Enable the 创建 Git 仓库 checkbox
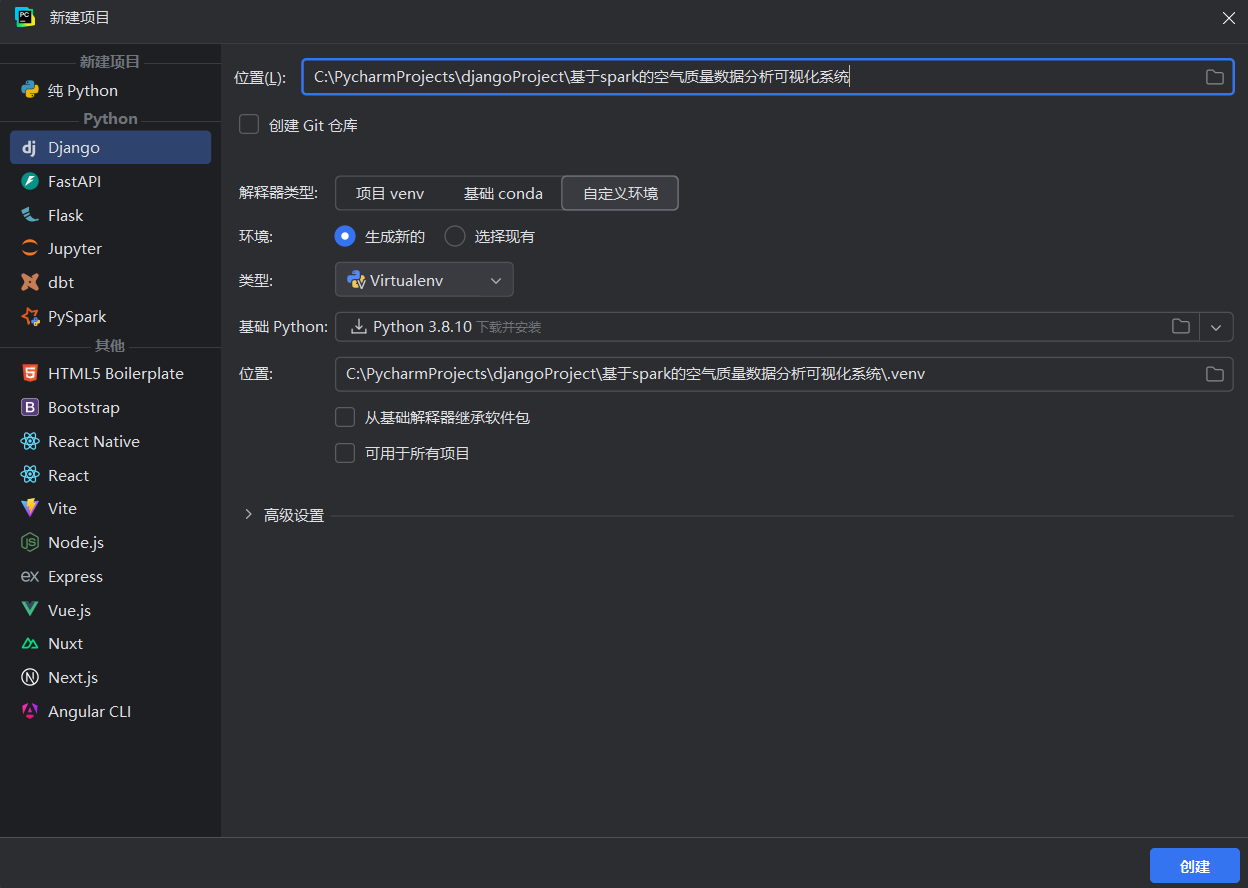Viewport: 1248px width, 888px height. [x=249, y=125]
